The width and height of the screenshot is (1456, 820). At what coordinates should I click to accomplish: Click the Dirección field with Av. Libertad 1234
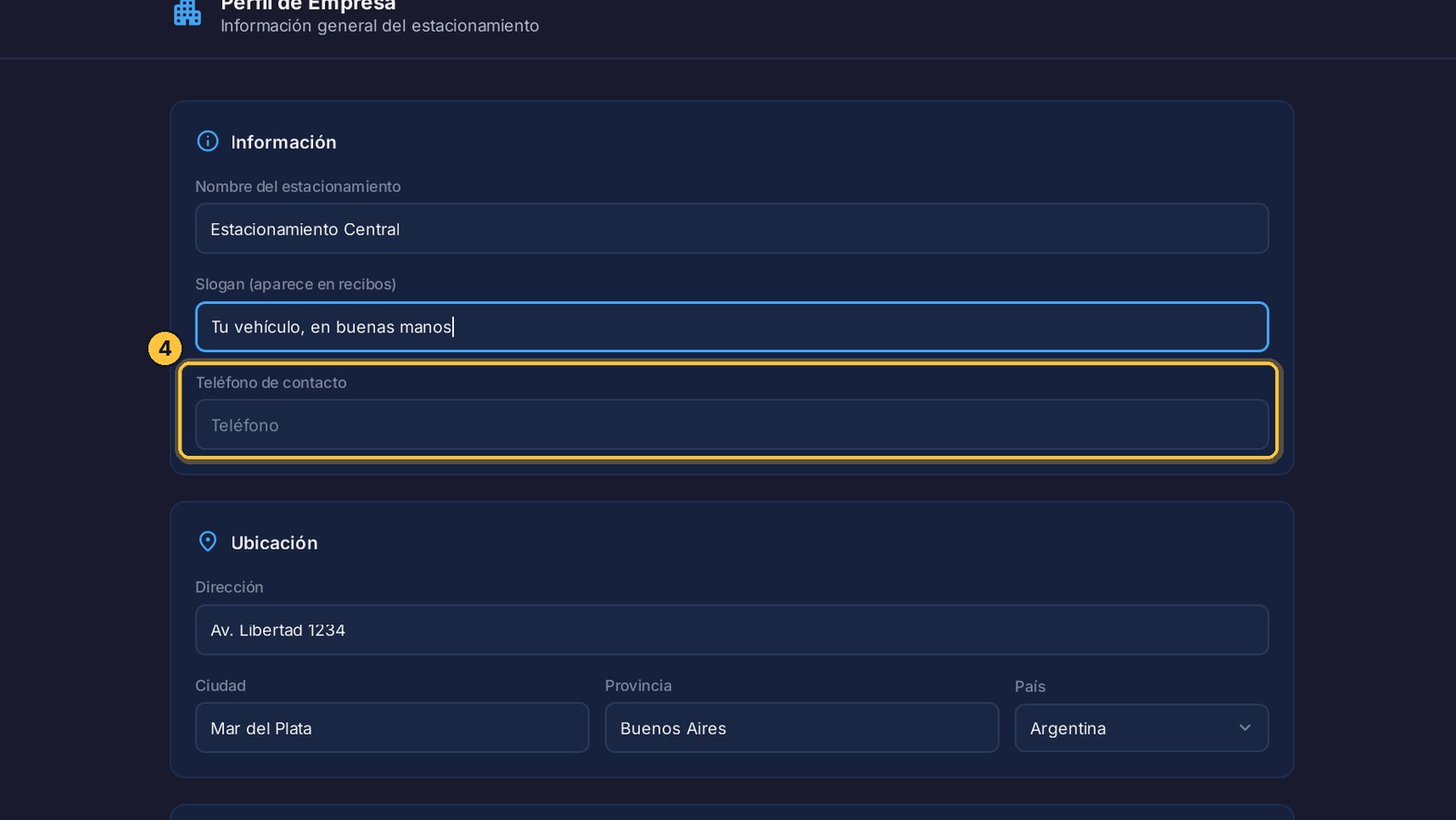[732, 630]
